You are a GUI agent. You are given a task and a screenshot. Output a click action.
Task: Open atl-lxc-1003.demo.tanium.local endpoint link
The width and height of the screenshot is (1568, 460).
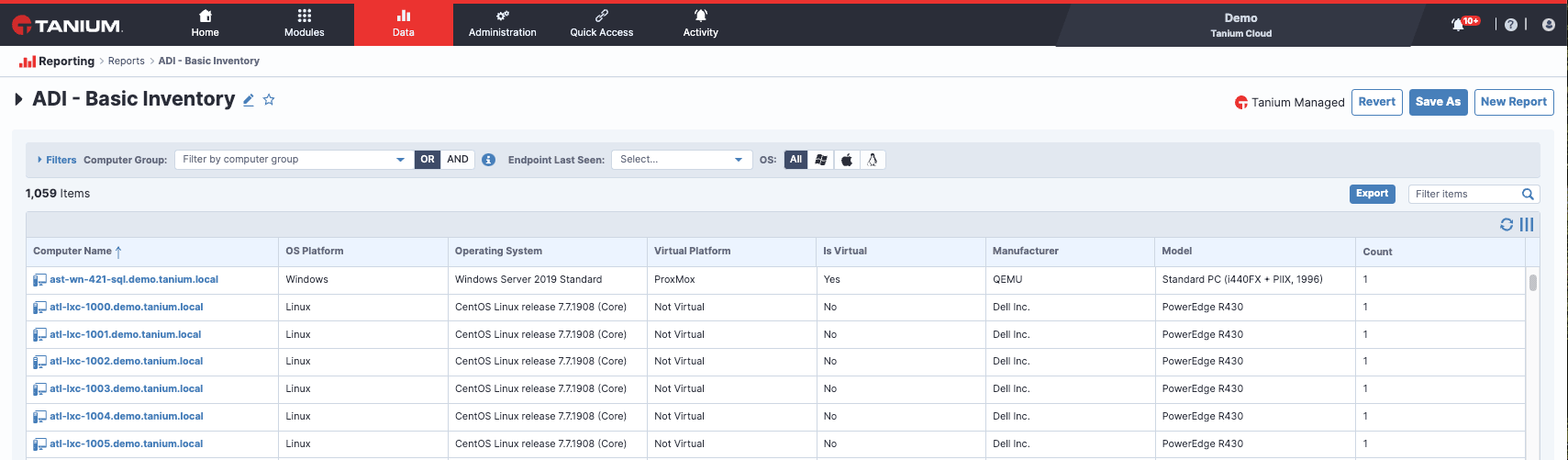[x=127, y=388]
